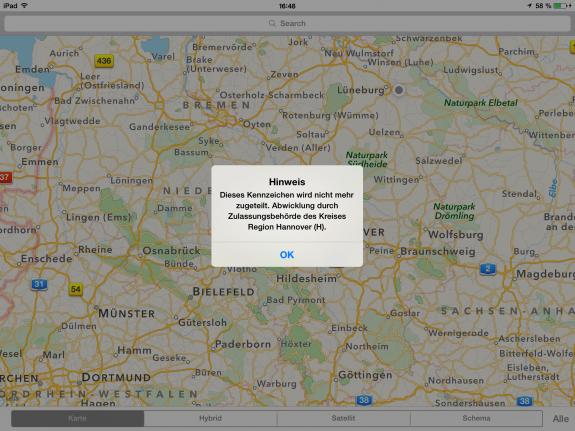Select the Satellit view tab
The height and width of the screenshot is (431, 575).
343,418
